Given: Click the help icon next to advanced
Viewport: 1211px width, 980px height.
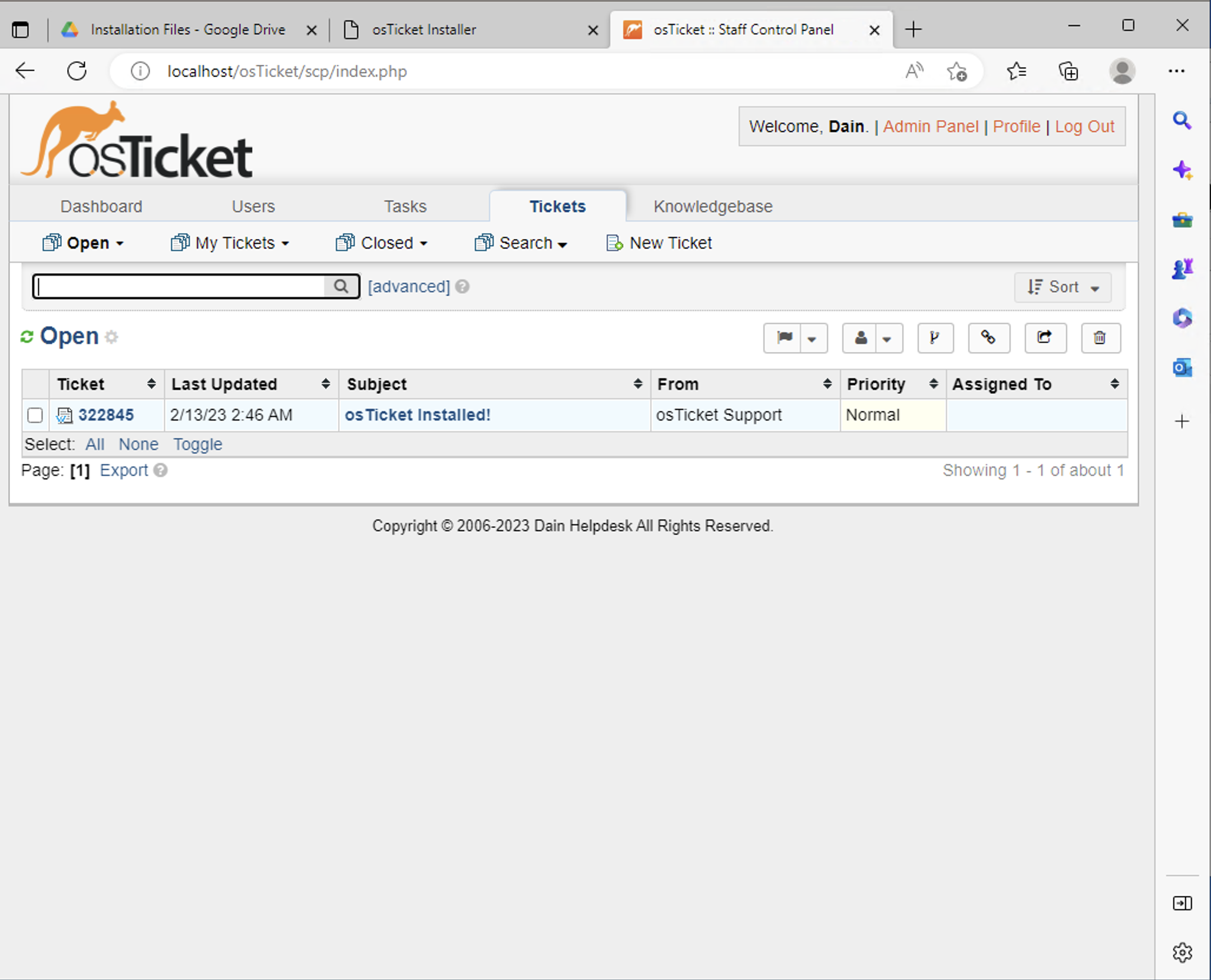Looking at the screenshot, I should coord(462,286).
